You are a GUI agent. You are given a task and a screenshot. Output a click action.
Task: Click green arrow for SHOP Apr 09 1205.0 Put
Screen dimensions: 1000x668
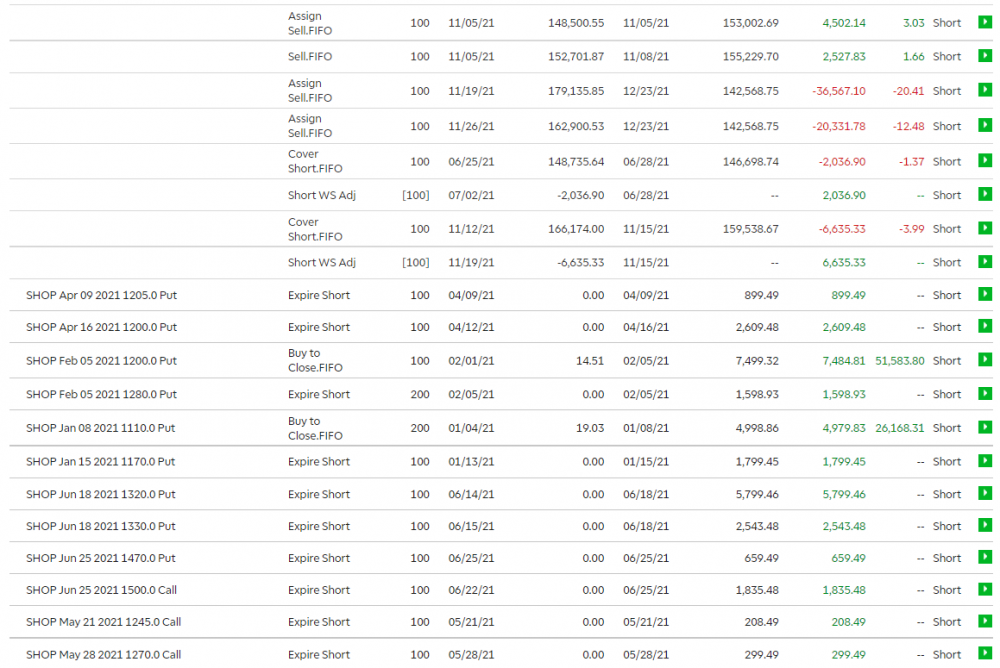[985, 294]
